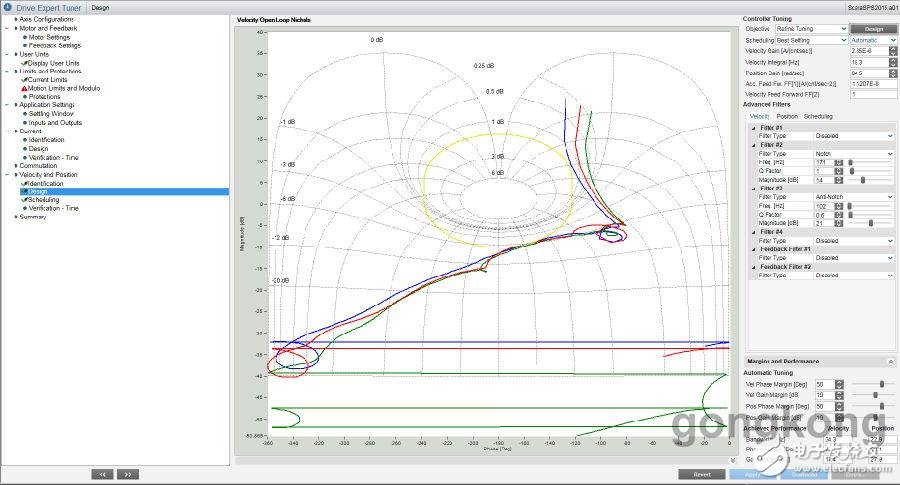900x485 pixels.
Task: Open the Scheduling Best Setting dropdown
Action: click(x=810, y=40)
